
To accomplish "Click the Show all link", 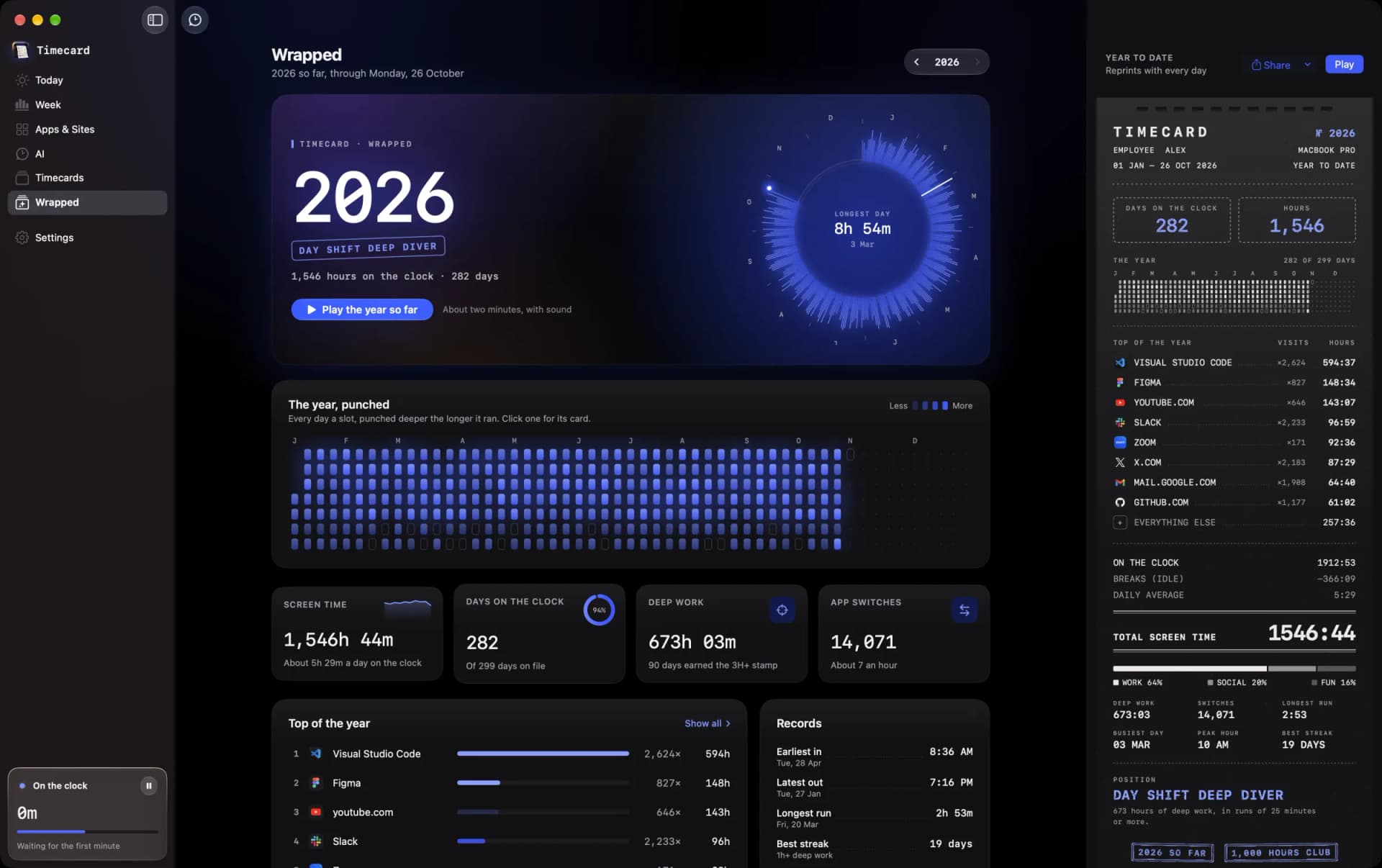I will [708, 723].
